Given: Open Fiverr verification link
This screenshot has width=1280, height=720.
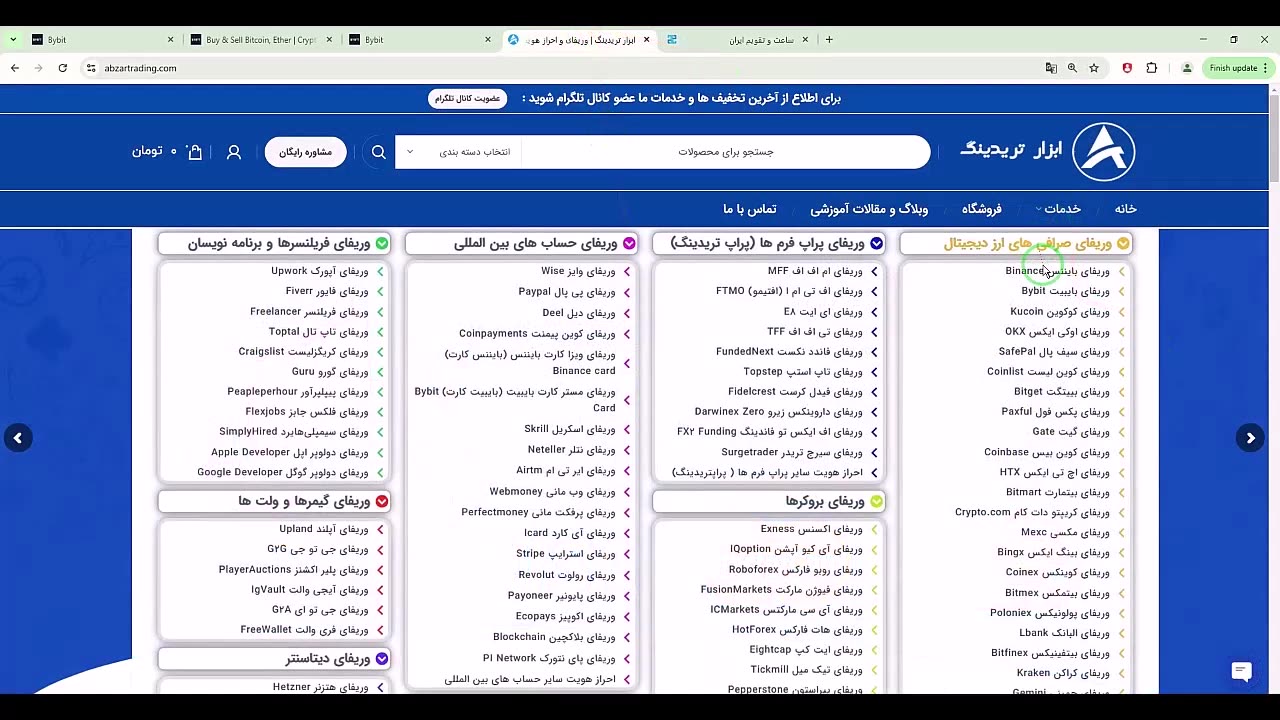Looking at the screenshot, I should coord(327,291).
